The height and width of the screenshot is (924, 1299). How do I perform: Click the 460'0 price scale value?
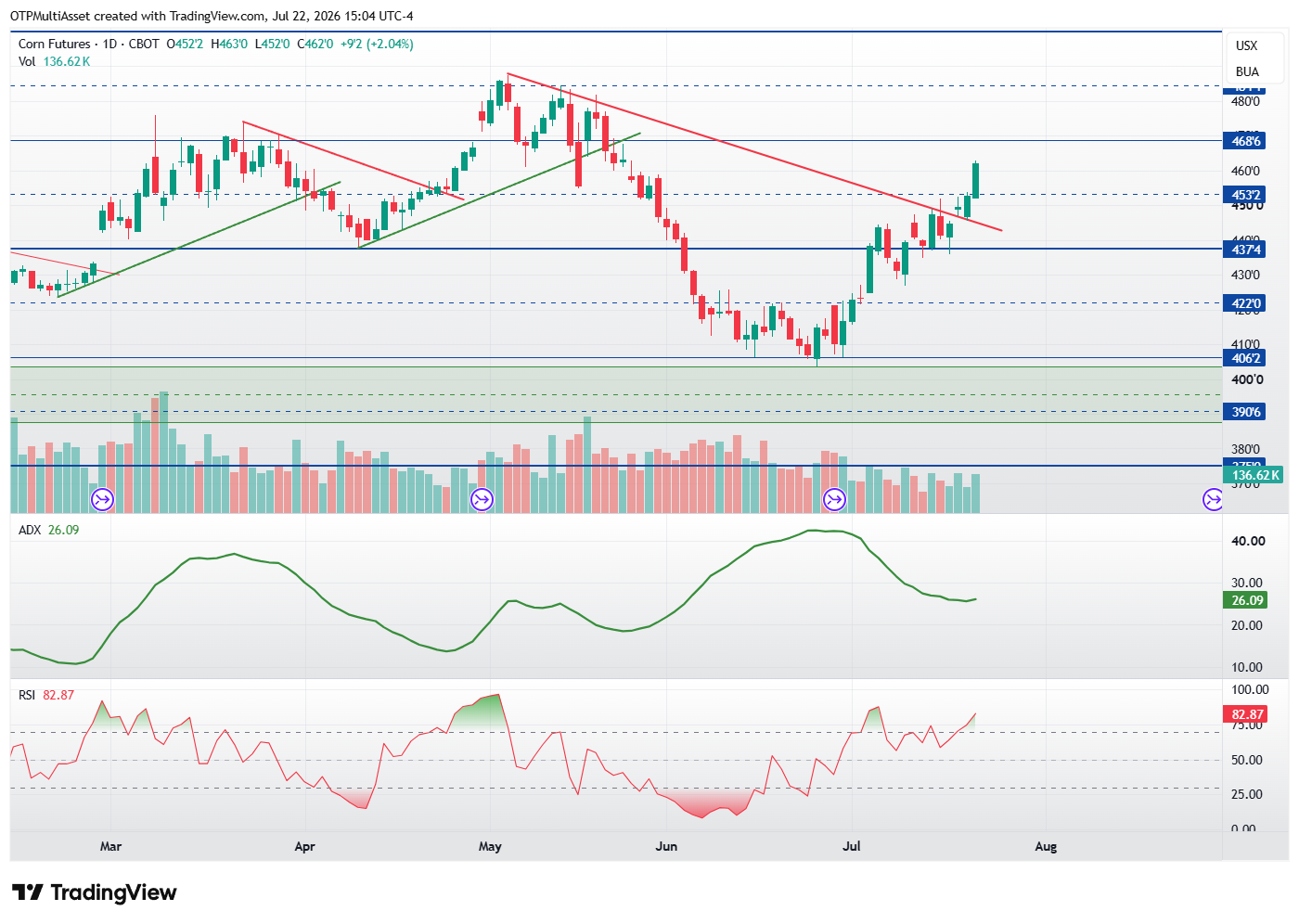coord(1246,171)
